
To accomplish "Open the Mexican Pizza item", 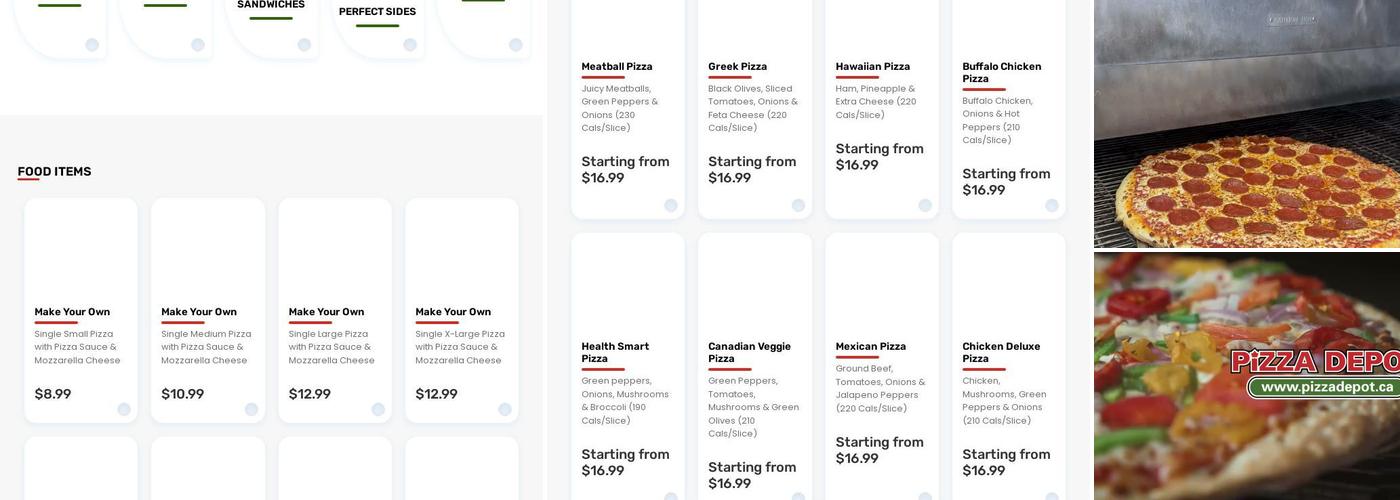I will coord(870,346).
